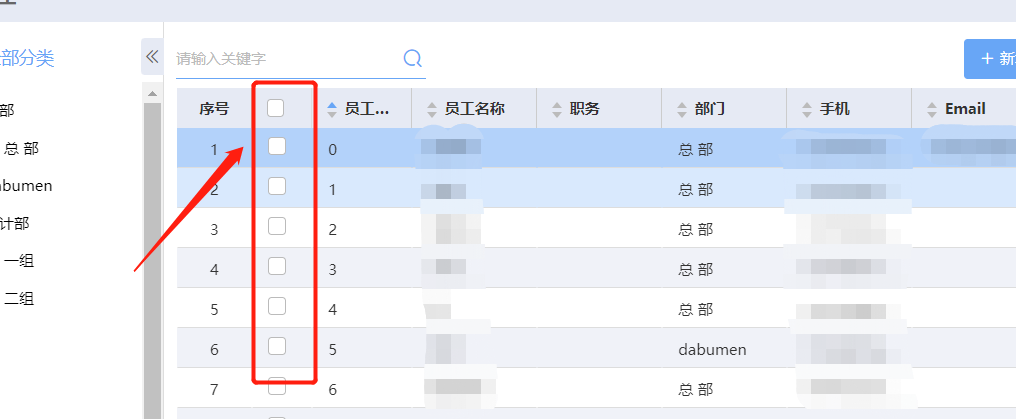
Task: Click sort arrows on employee name column
Action: tap(432, 109)
